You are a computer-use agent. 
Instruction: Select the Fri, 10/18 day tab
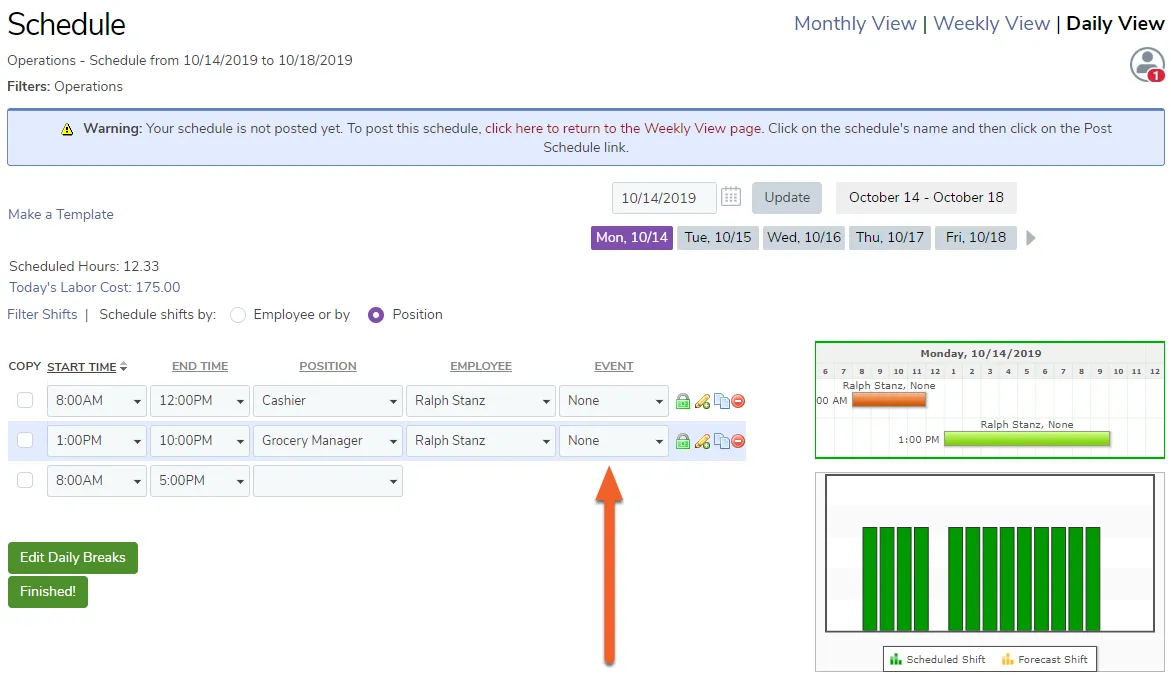point(975,237)
